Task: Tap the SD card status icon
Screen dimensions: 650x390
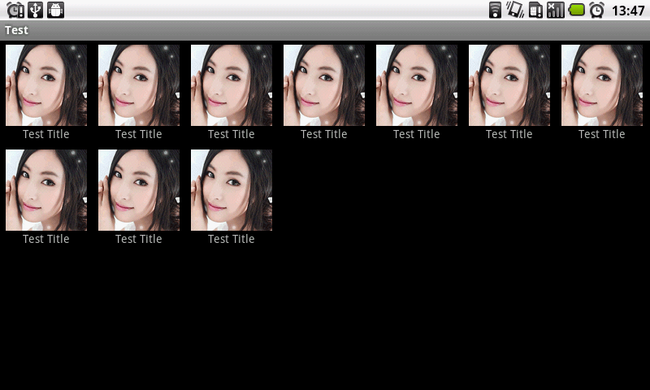Action: [x=536, y=10]
